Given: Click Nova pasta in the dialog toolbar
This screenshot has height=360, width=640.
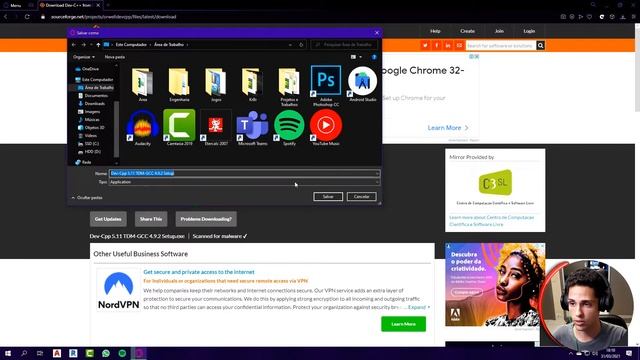Looking at the screenshot, I should 115,57.
